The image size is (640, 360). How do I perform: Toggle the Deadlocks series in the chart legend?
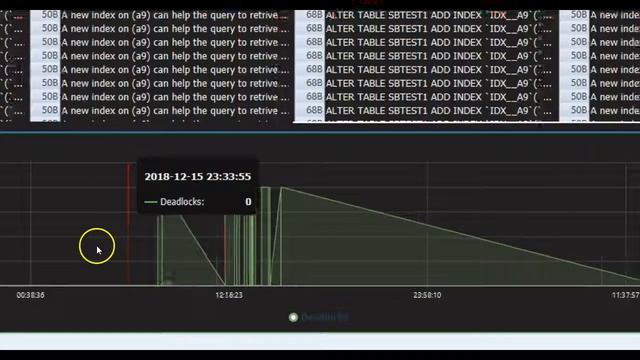tap(319, 317)
